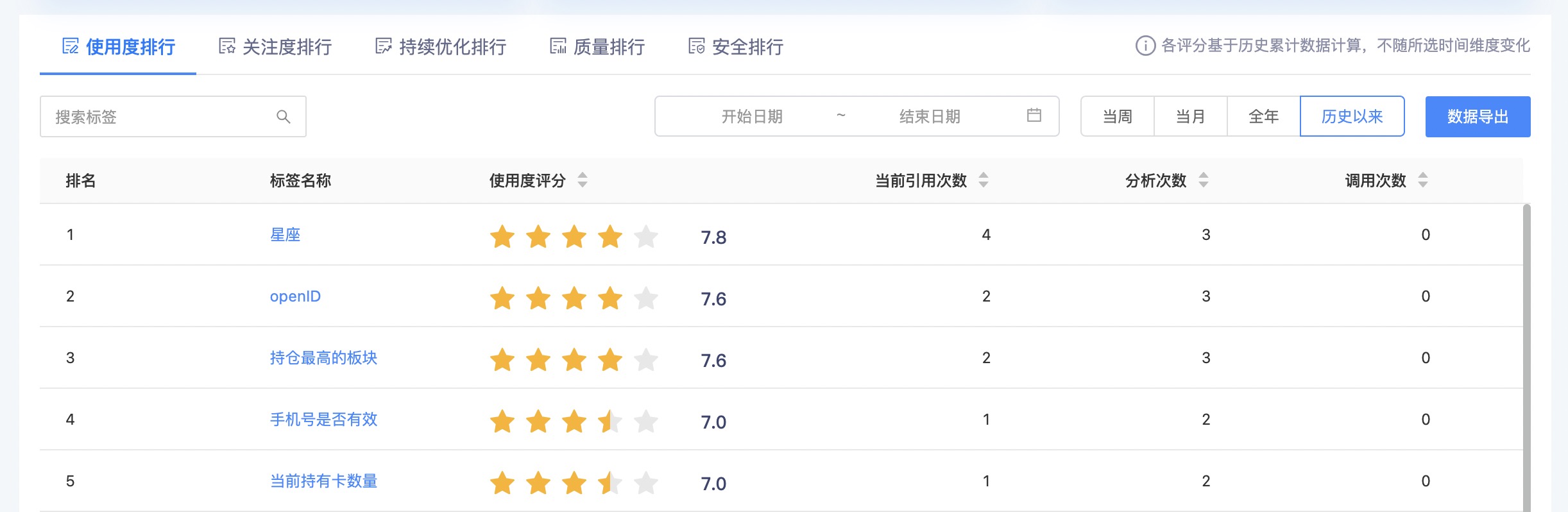Viewport: 1568px width, 512px height.
Task: Open the openID tag link
Action: 295,296
